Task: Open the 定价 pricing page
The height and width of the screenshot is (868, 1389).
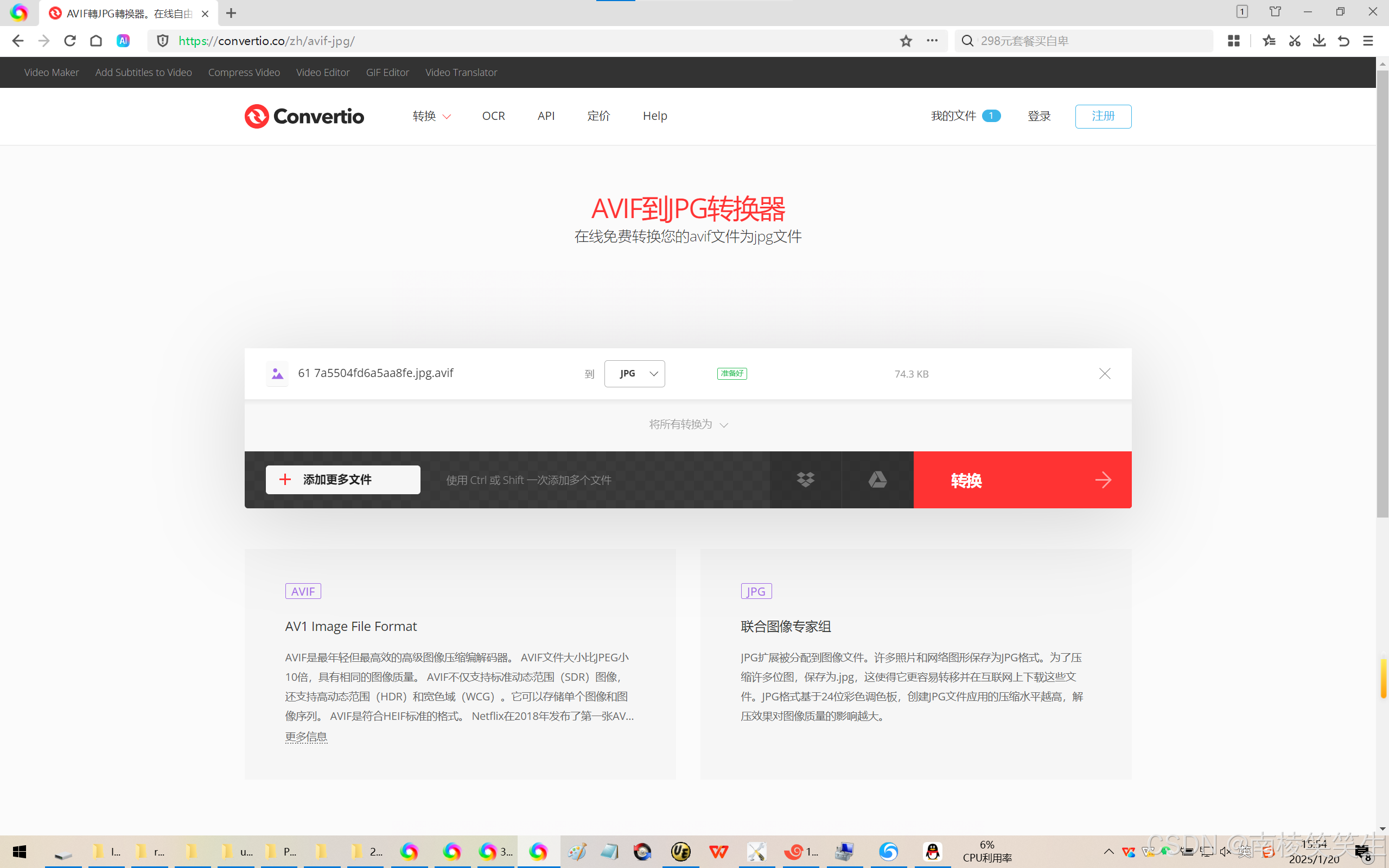Action: click(598, 116)
